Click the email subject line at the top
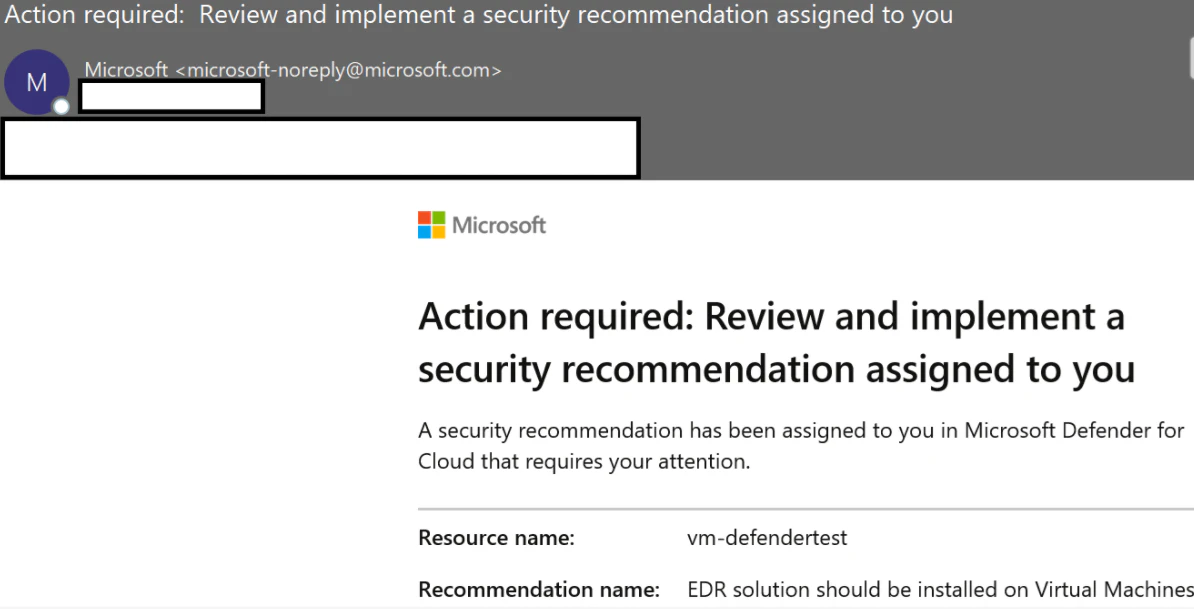 pyautogui.click(x=479, y=15)
